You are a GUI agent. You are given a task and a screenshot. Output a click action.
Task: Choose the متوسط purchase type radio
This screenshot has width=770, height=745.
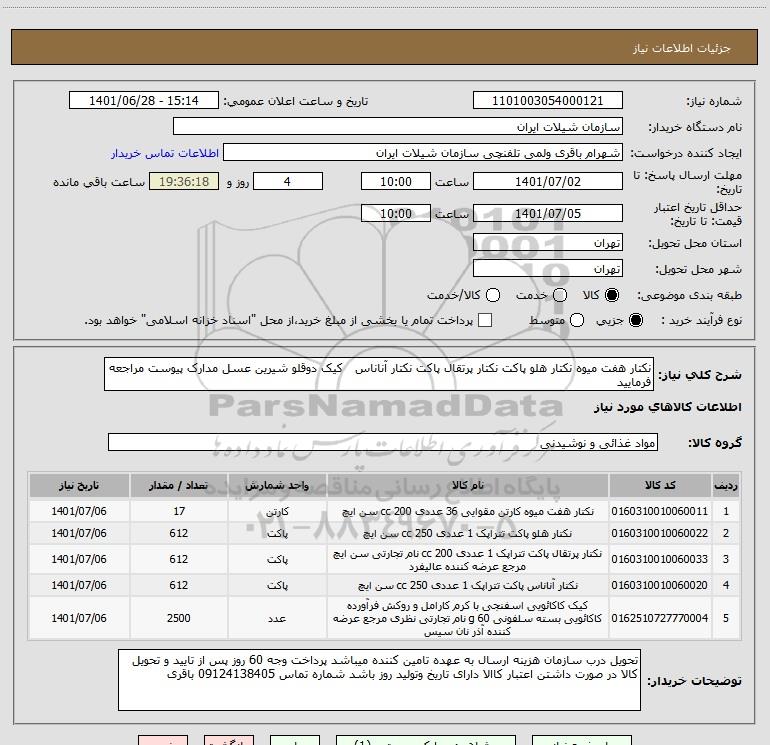(x=577, y=320)
